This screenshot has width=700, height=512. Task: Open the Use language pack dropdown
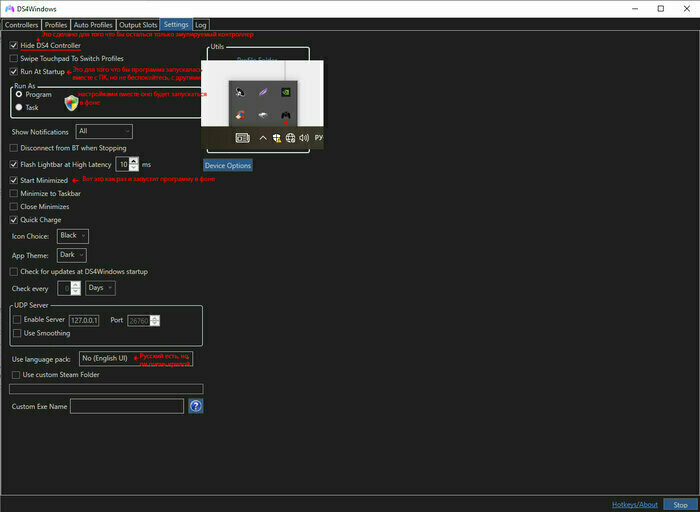(136, 358)
